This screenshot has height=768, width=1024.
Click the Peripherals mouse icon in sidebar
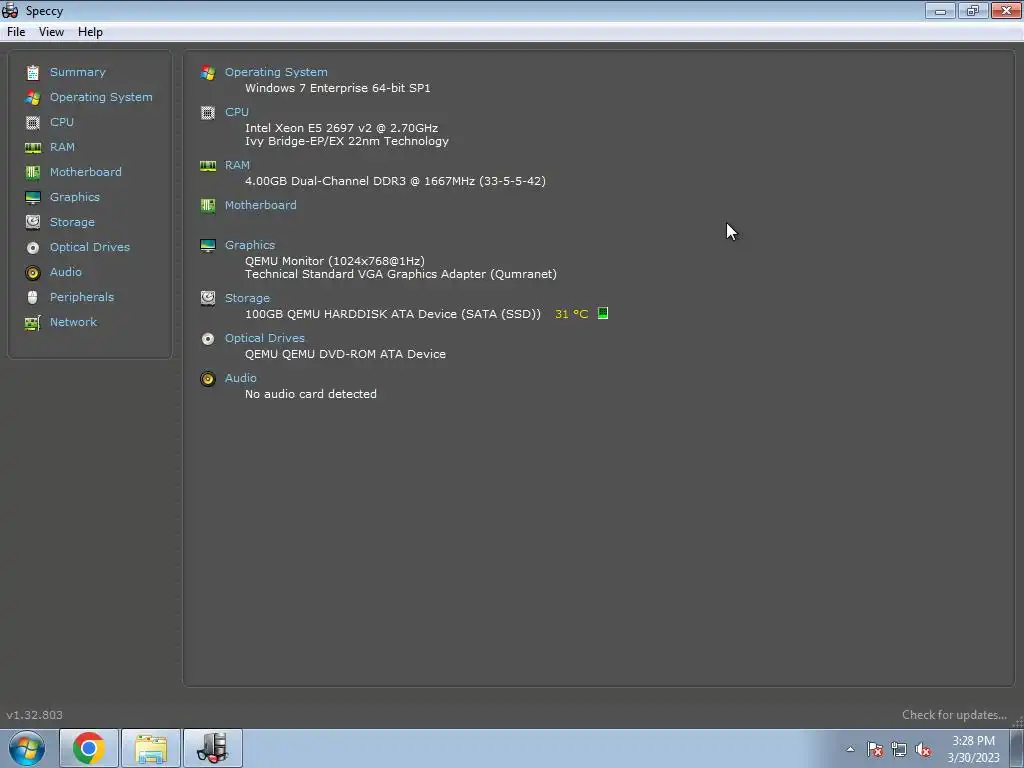33,297
